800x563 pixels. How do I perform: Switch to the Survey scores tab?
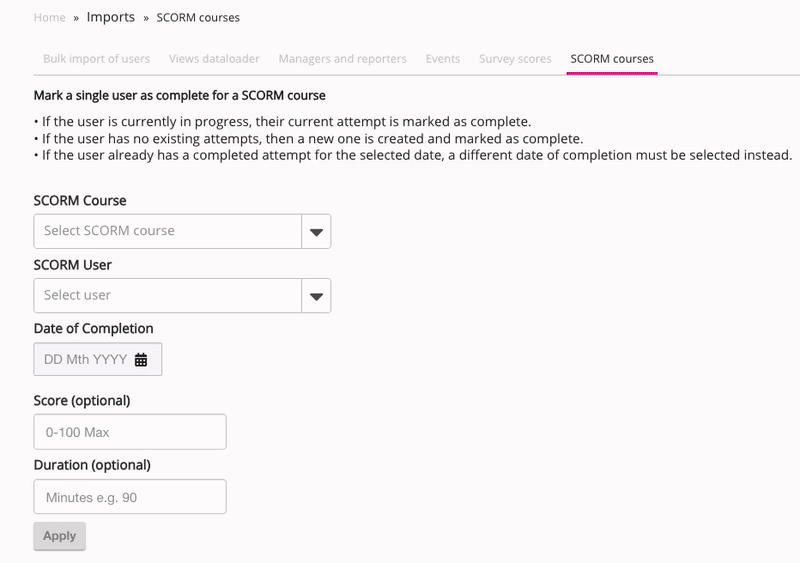(515, 59)
